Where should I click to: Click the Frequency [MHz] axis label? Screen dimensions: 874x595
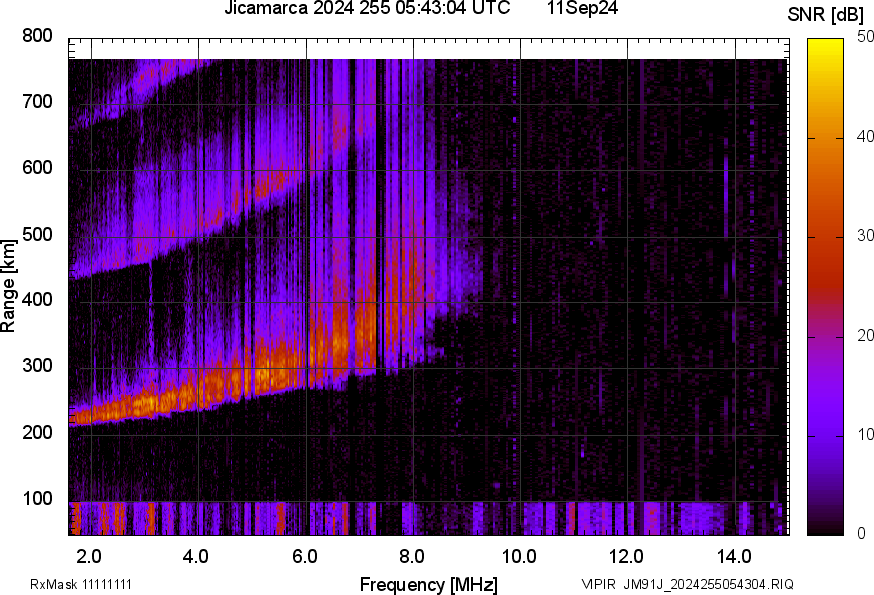coord(428,584)
